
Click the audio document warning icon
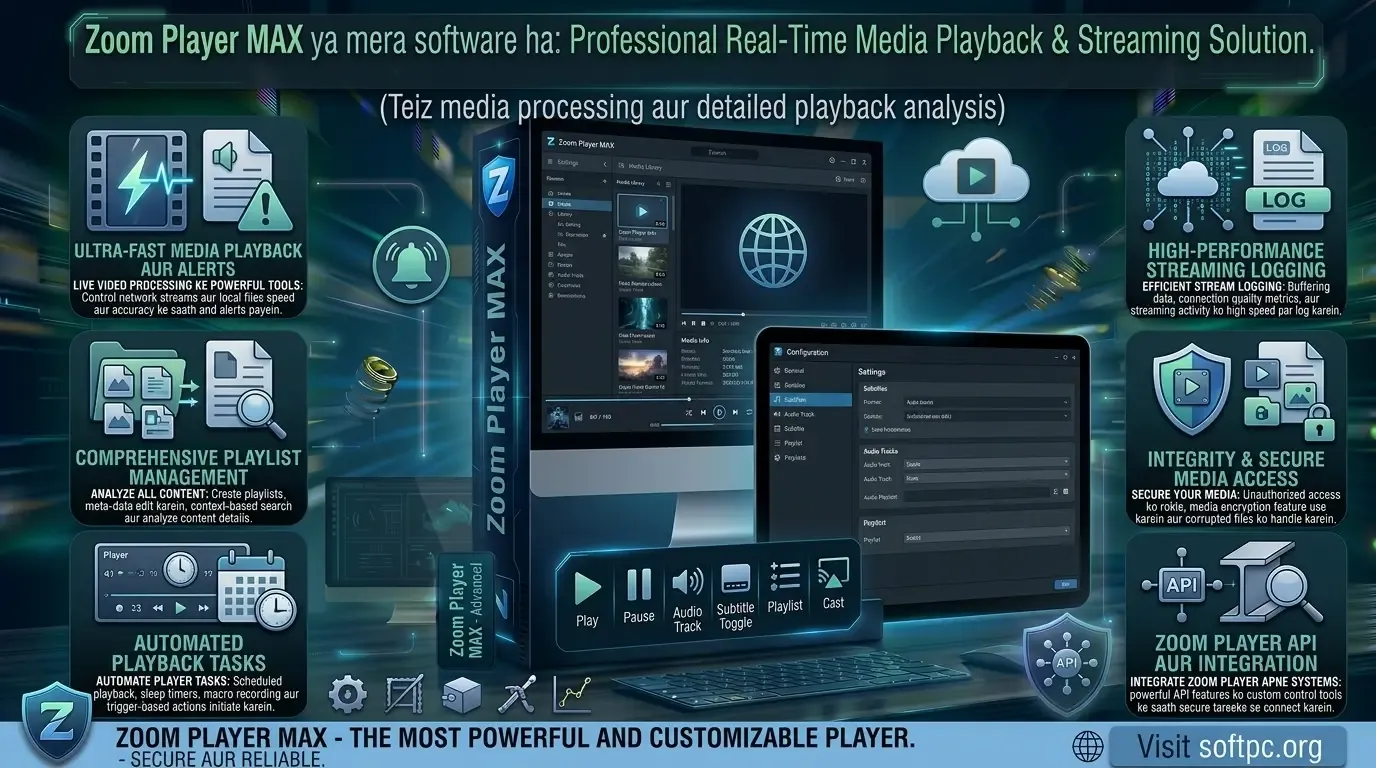248,183
